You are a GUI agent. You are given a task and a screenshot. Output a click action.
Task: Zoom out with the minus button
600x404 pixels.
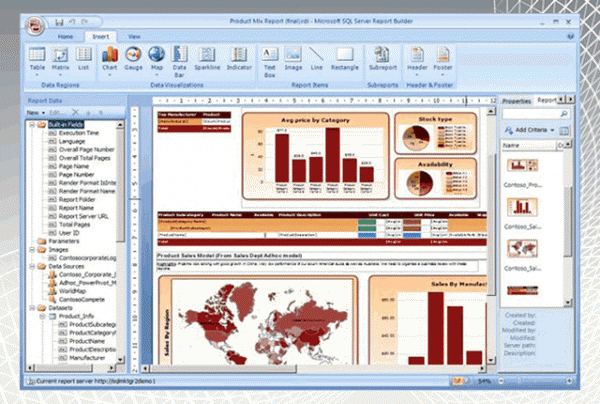501,381
